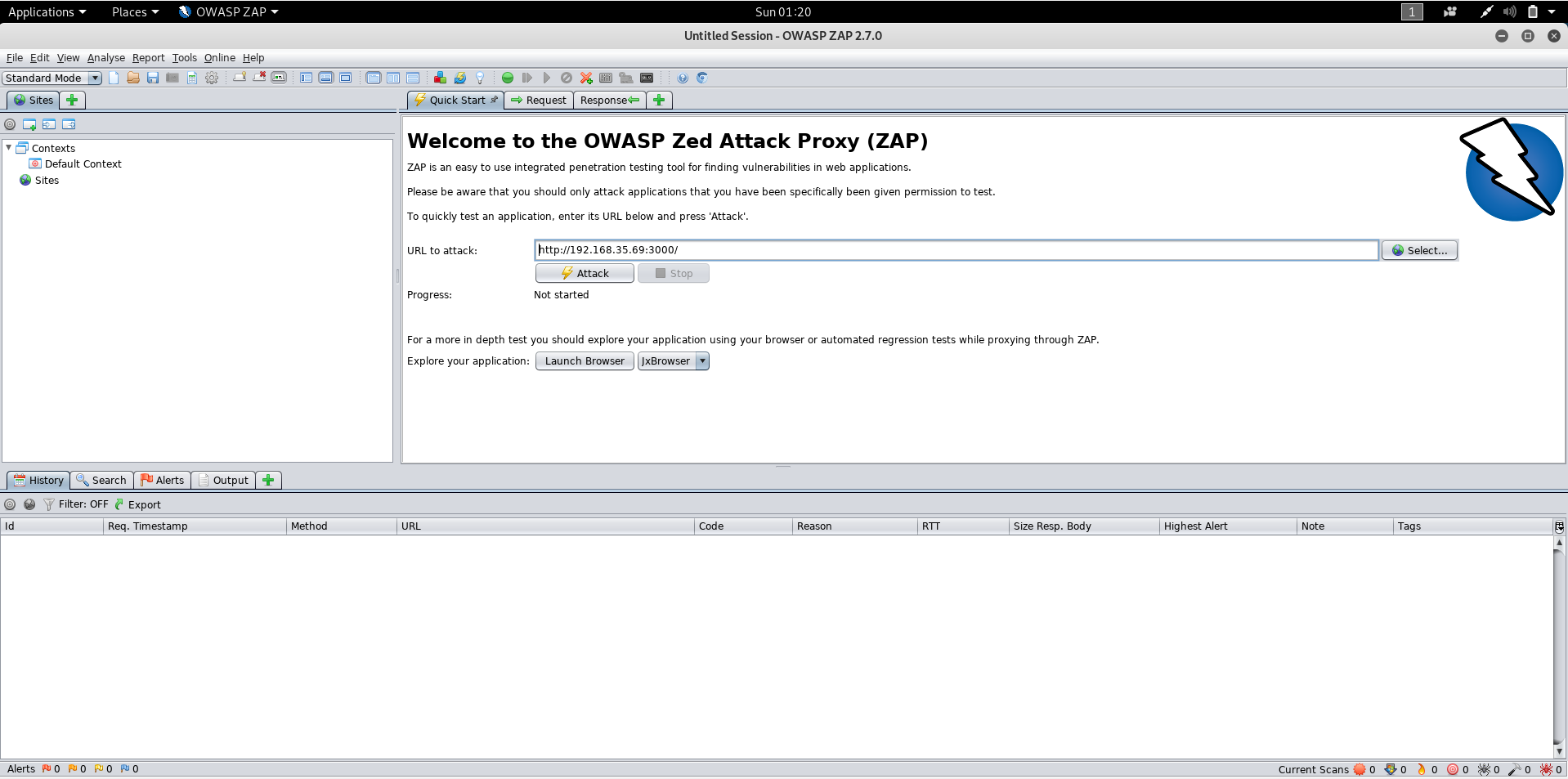Click the green plus tab next to Sites tab
This screenshot has width=1568, height=779.
(72, 100)
